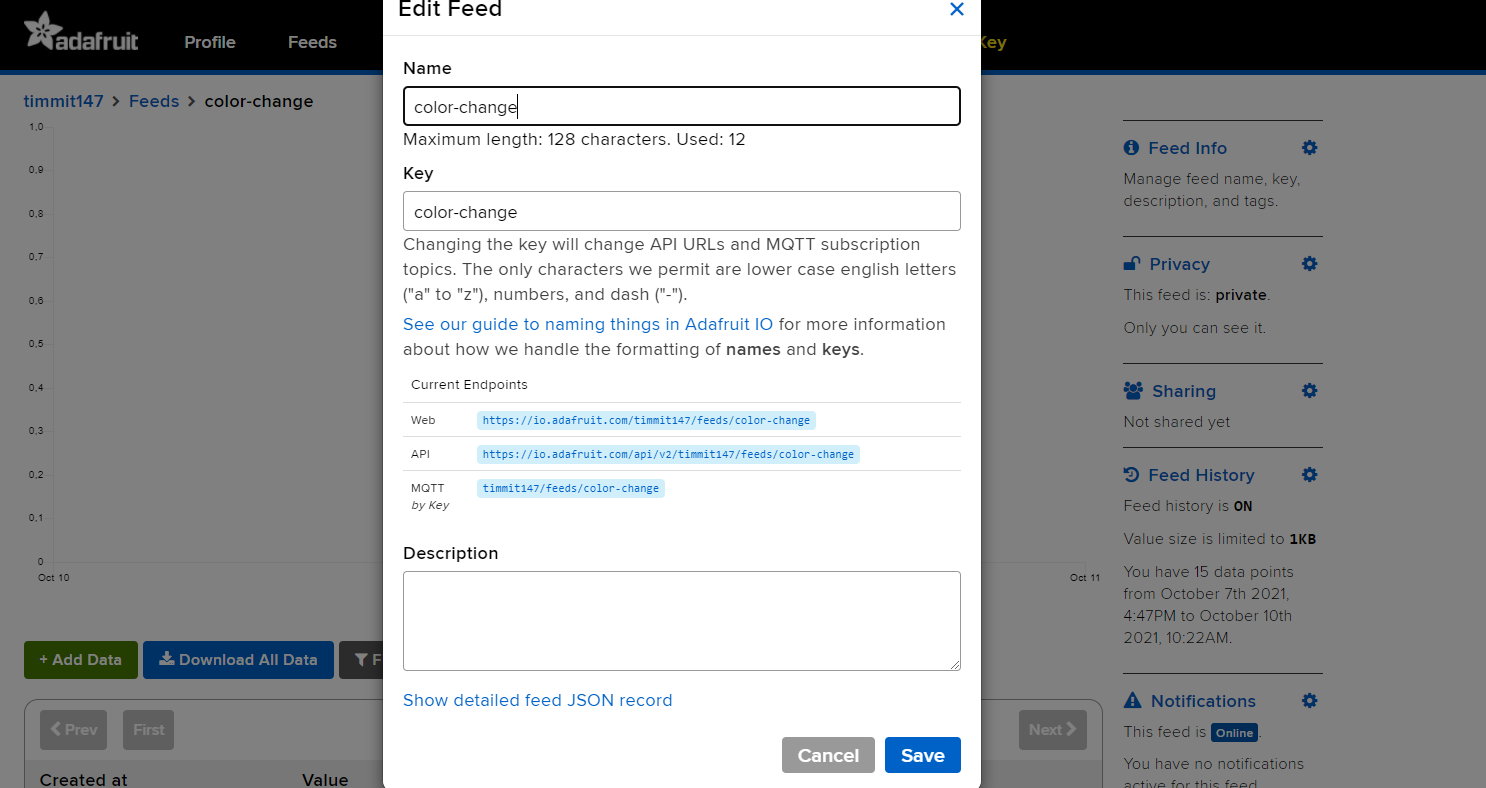Viewport: 1486px width, 788px height.
Task: Click the Web endpoint URL
Action: point(646,420)
